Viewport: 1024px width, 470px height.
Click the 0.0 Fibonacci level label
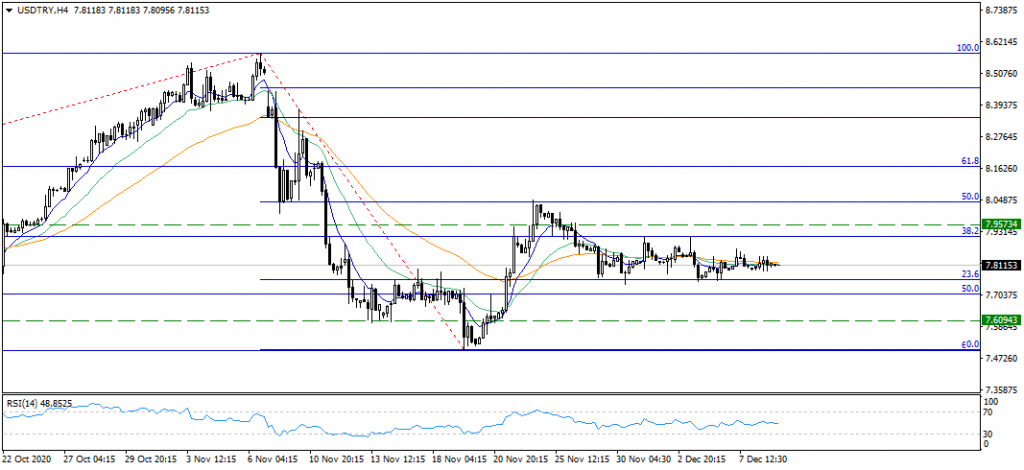point(968,344)
